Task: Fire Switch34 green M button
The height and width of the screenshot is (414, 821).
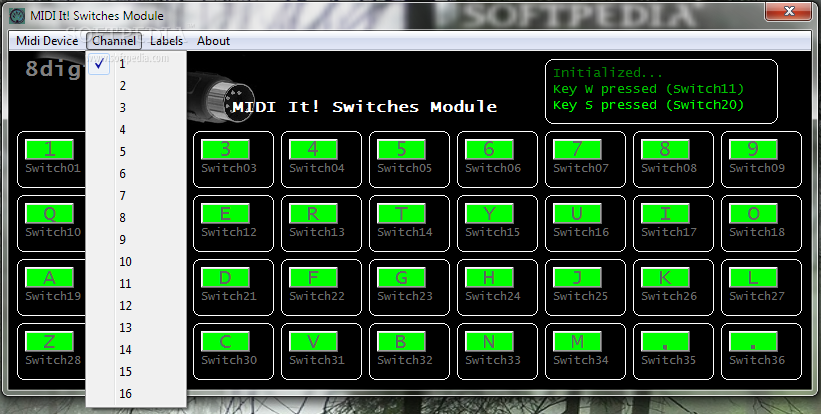Action: coord(577,342)
